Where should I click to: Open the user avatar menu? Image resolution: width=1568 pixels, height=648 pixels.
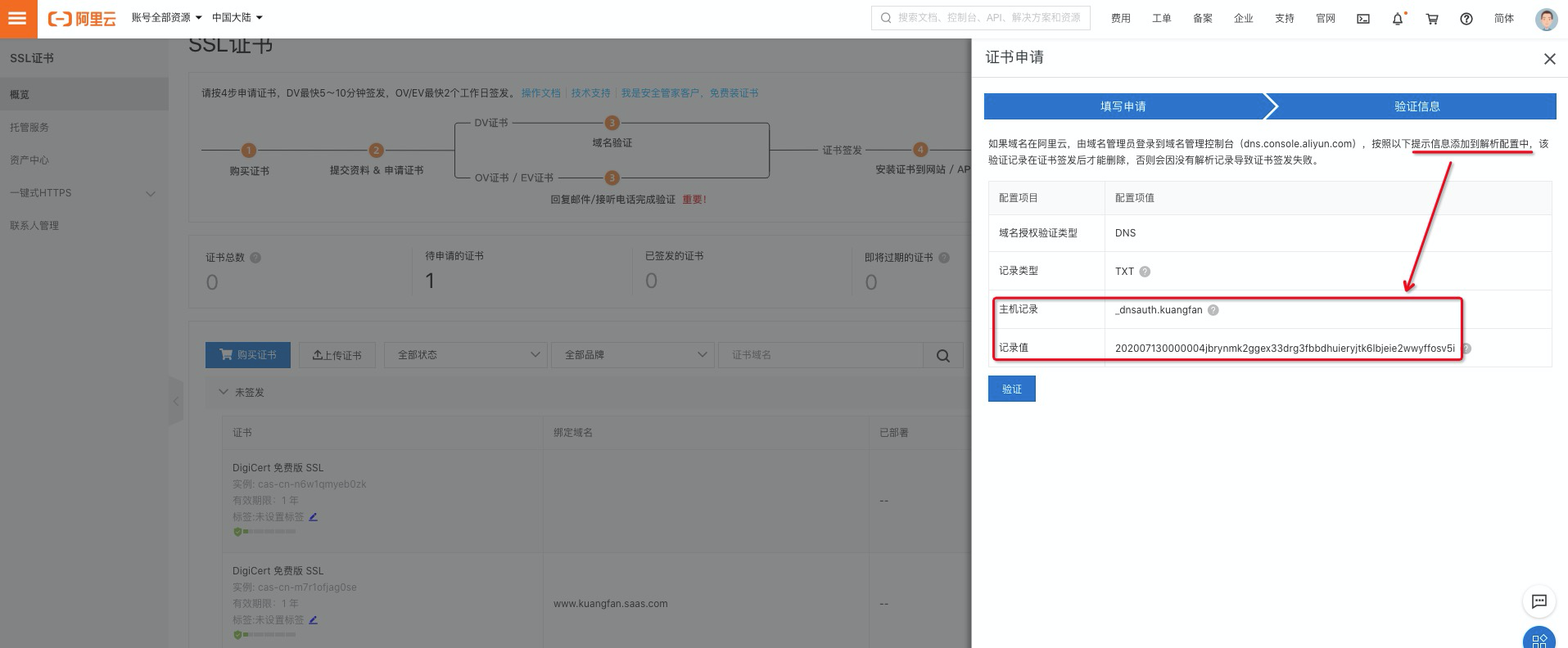[x=1546, y=19]
